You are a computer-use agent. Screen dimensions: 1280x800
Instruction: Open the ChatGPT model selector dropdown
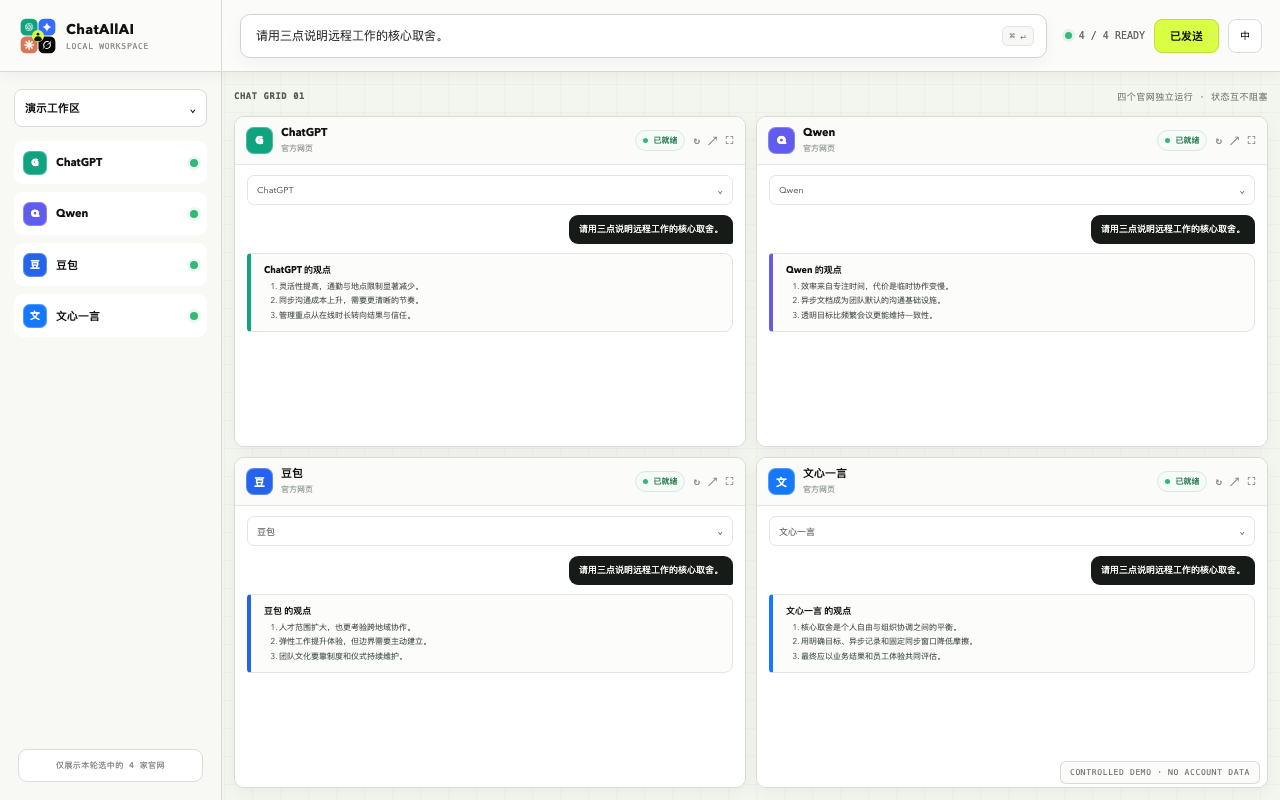(490, 190)
